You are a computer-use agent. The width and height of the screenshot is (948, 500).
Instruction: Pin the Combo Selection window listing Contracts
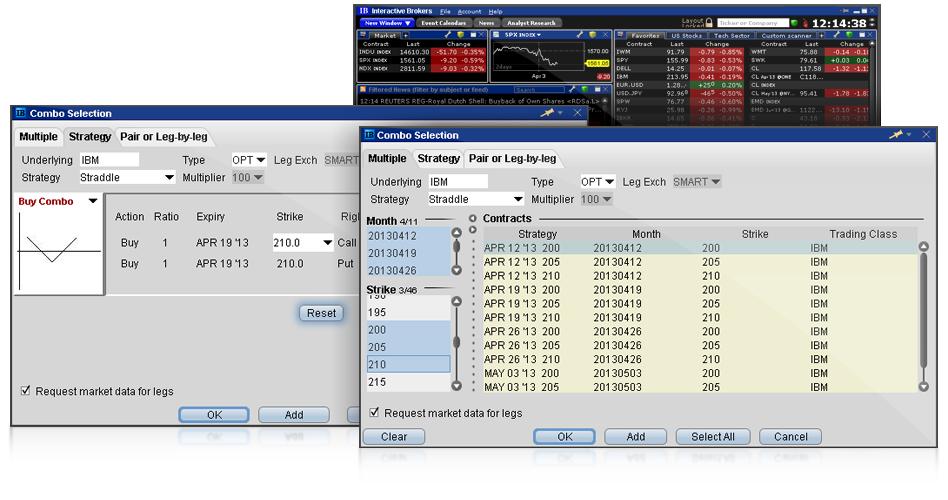coord(897,135)
